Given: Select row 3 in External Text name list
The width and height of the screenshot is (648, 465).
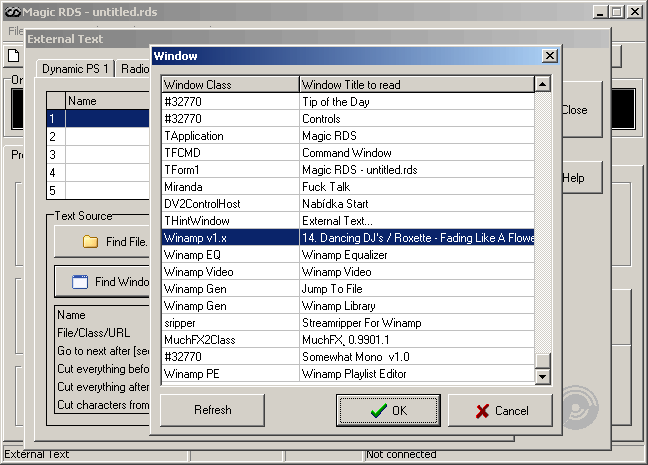Looking at the screenshot, I should 98,155.
